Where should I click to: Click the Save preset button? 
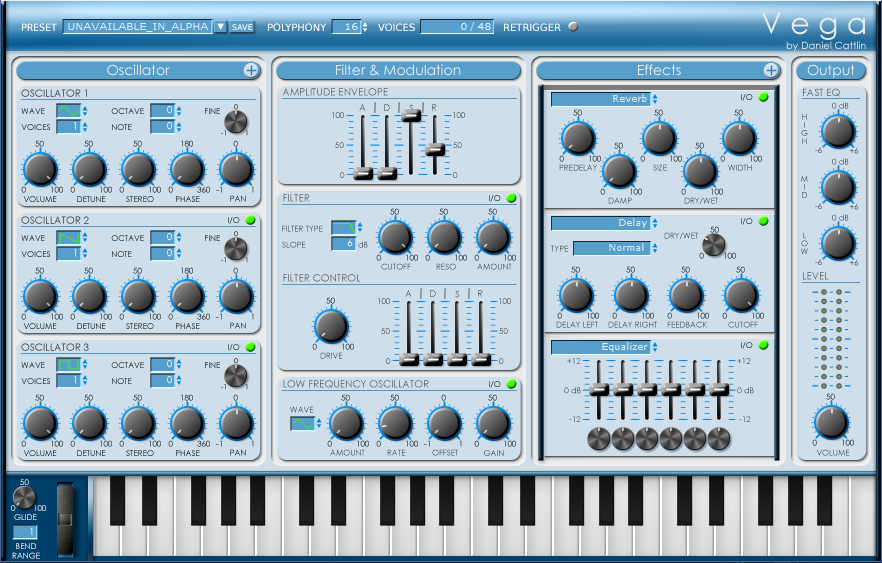pyautogui.click(x=242, y=26)
